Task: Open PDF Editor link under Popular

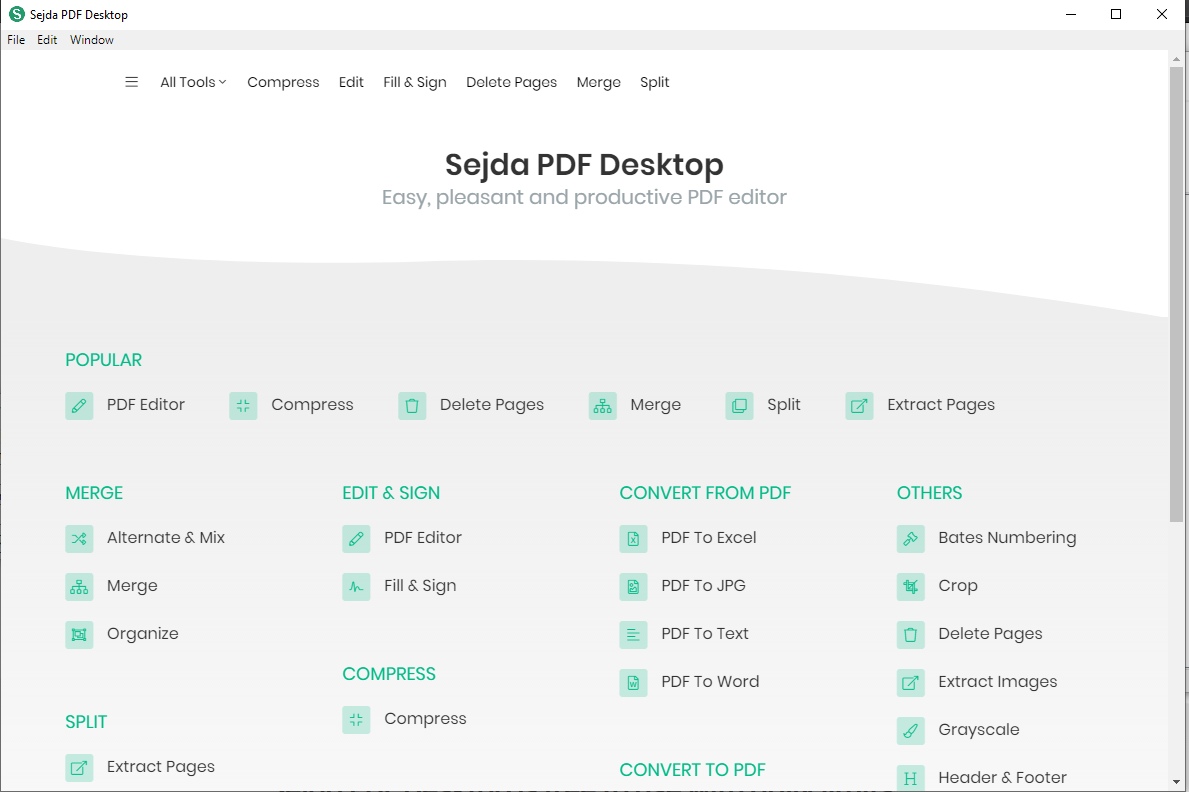Action: [x=146, y=404]
